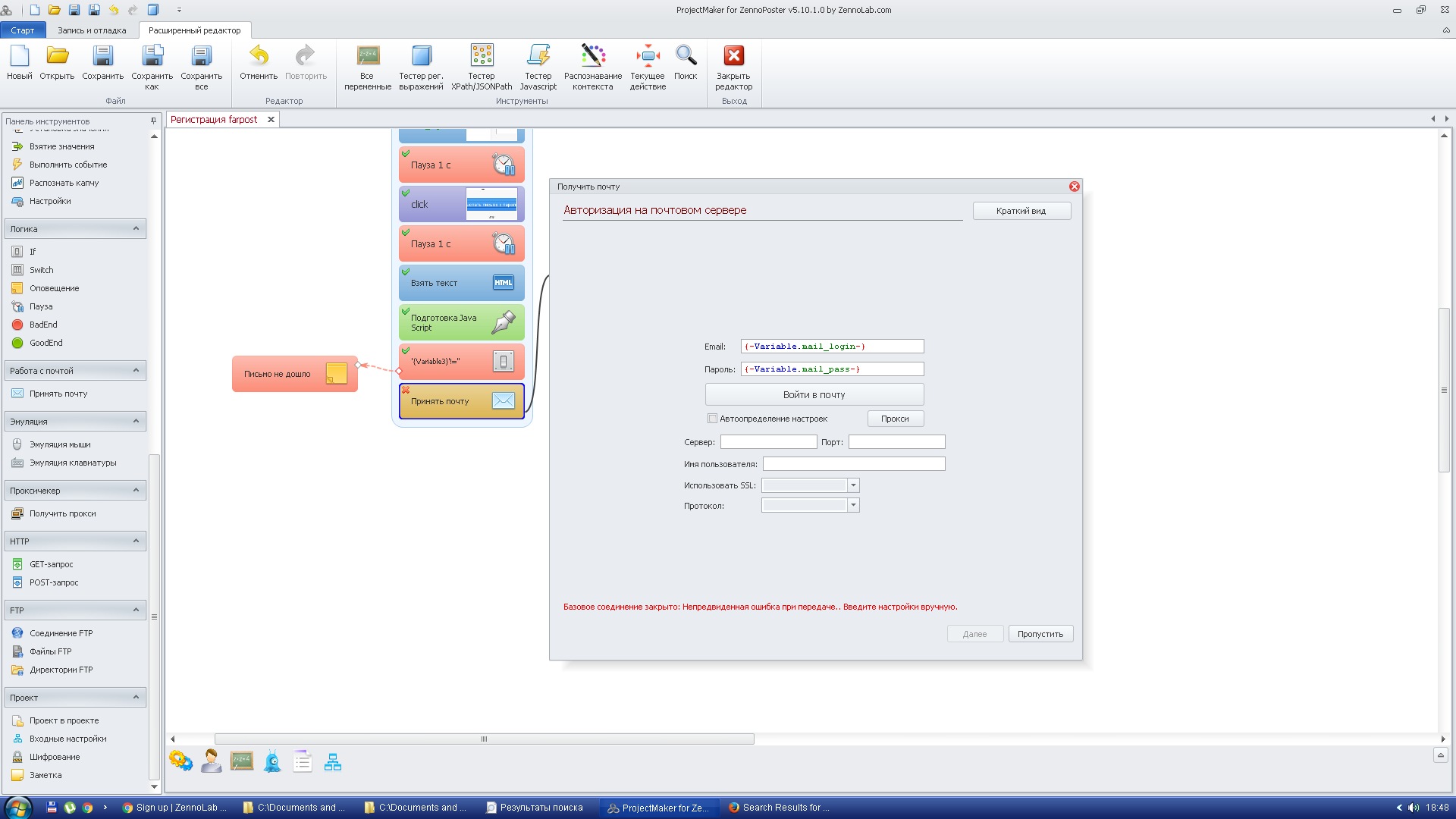
Task: Open Windows Start button
Action: tap(17, 808)
